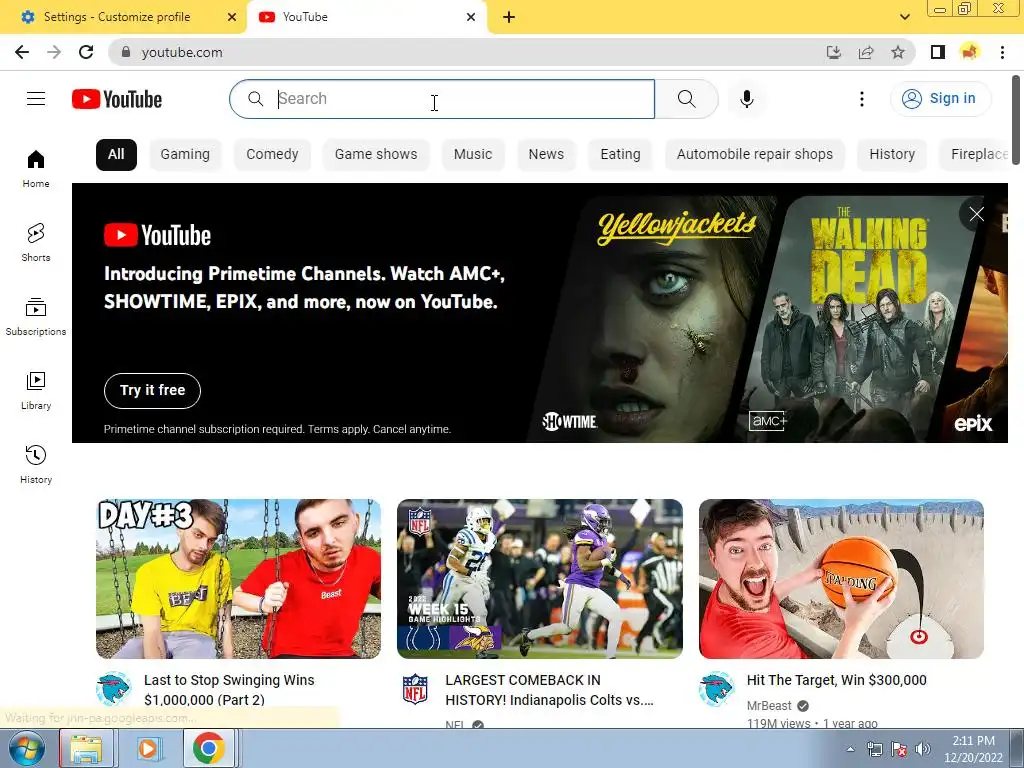1024x768 pixels.
Task: Open Hit The Target video thumbnail
Action: (x=841, y=579)
